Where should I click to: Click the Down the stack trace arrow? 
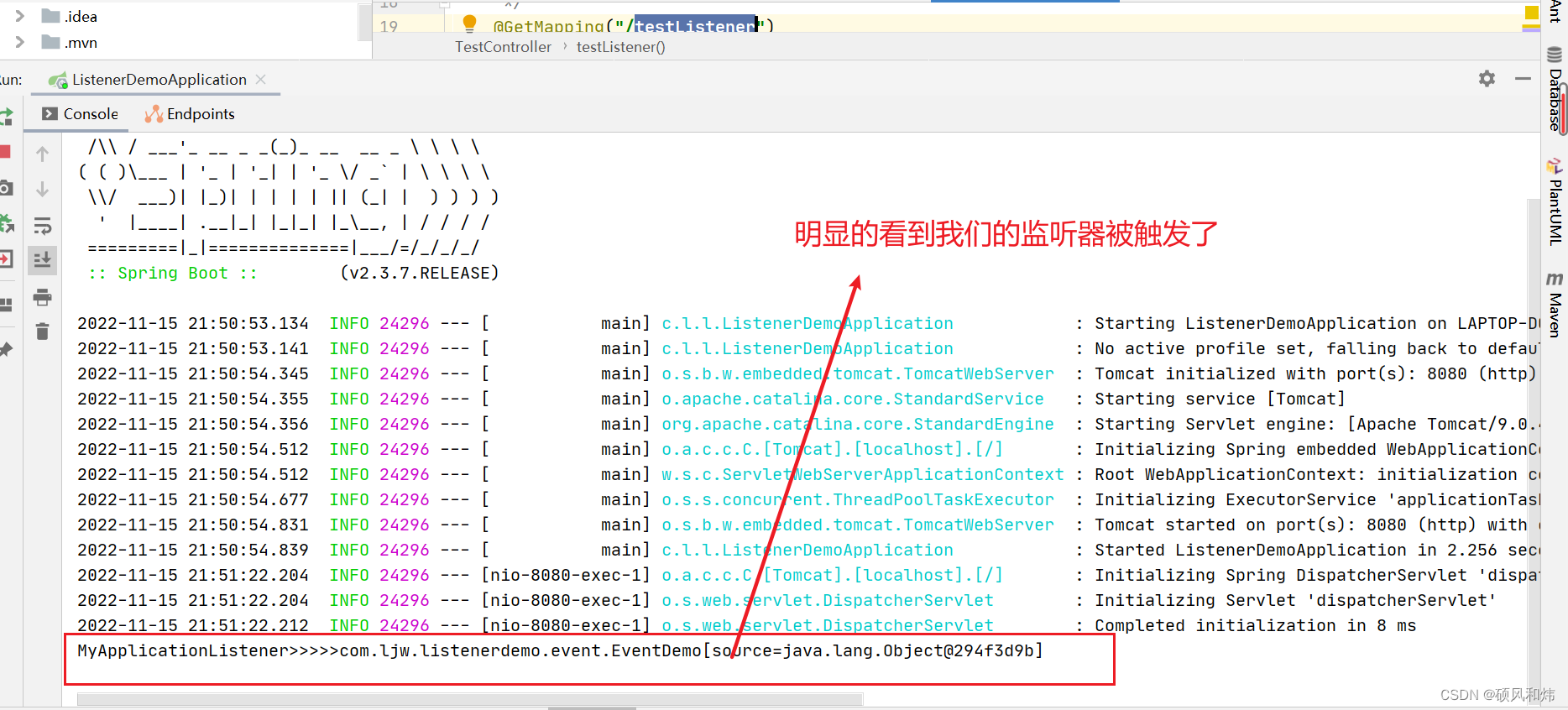(x=42, y=190)
